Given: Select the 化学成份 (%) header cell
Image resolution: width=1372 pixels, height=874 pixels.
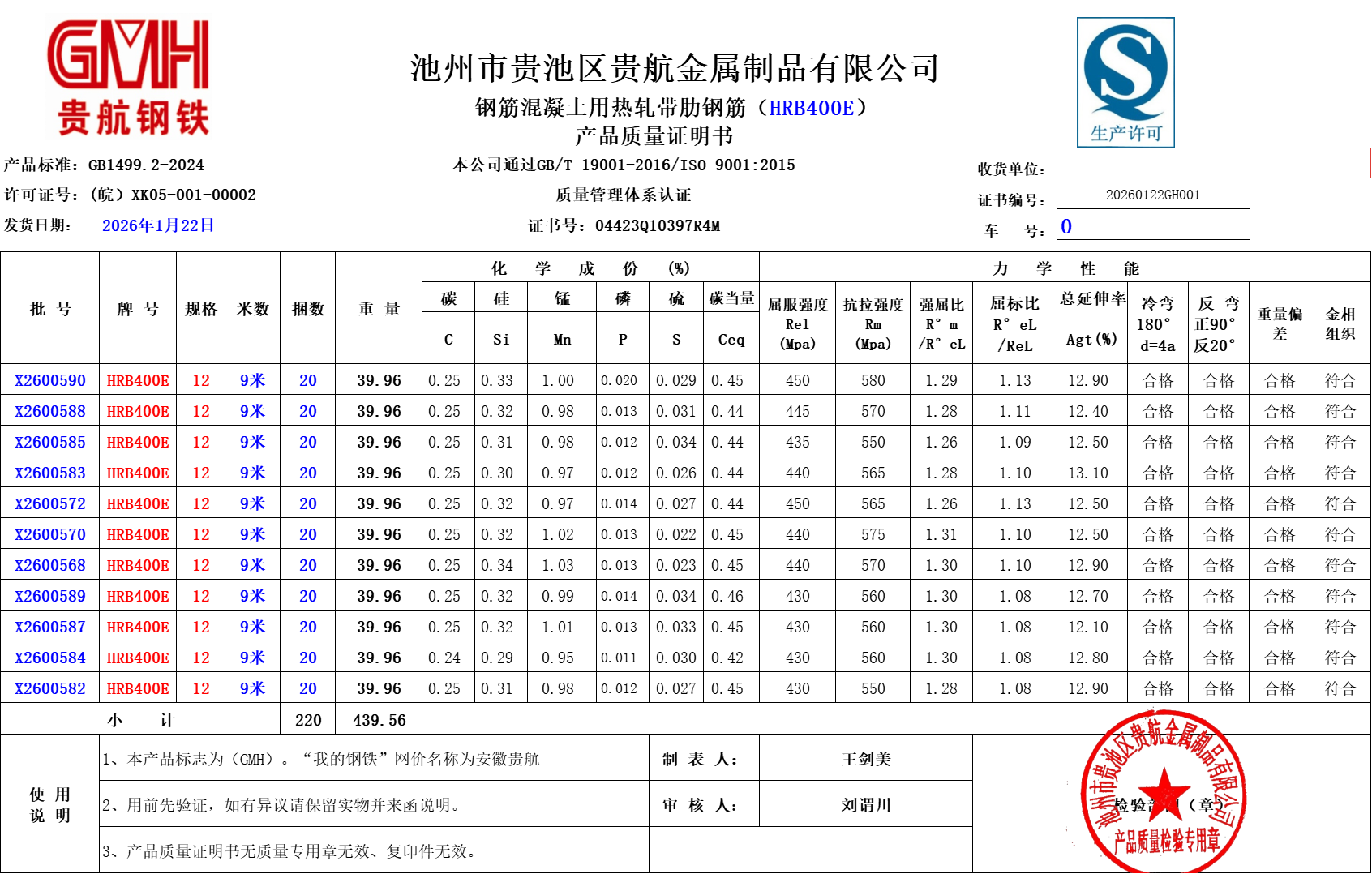Looking at the screenshot, I should 590,268.
